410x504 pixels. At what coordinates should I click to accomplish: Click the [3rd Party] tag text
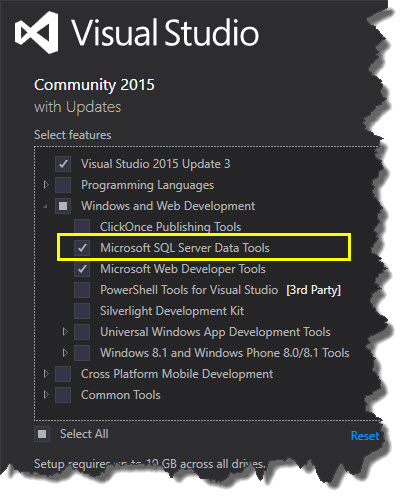(314, 290)
